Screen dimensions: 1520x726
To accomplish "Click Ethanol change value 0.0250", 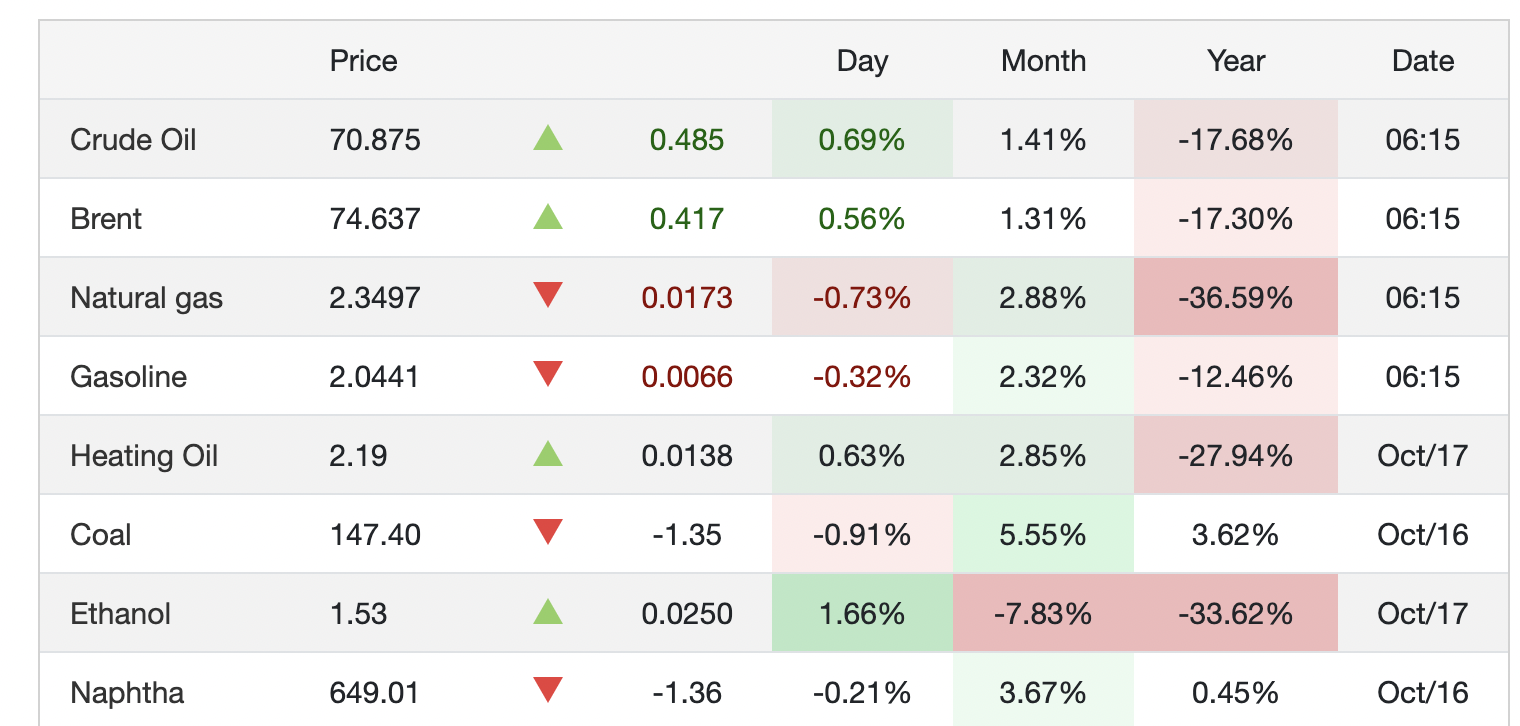I will point(687,613).
